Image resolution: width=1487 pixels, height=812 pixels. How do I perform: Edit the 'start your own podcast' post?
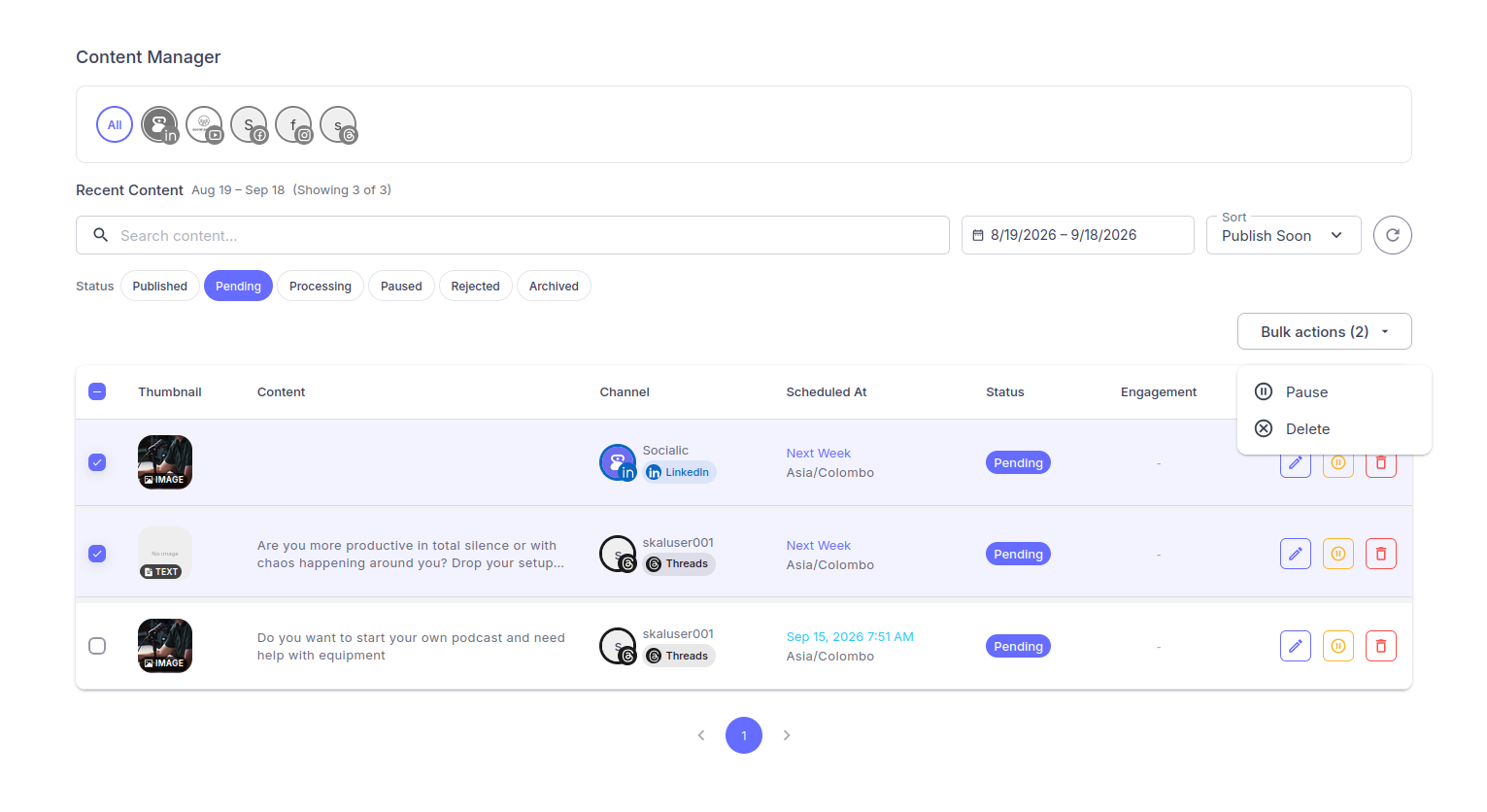1295,646
